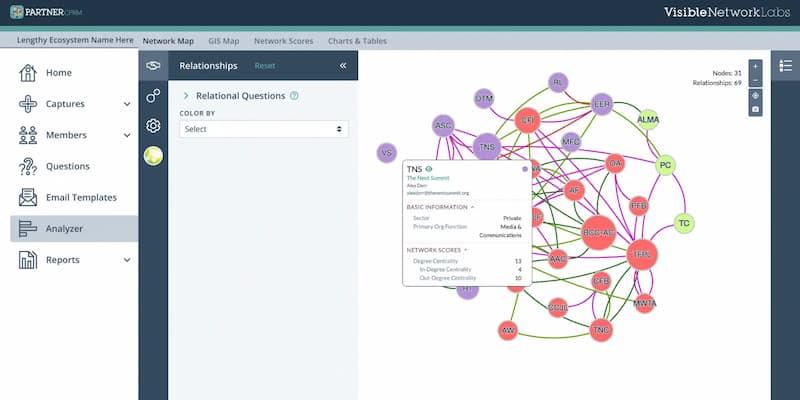Select the ASC node

pos(443,126)
